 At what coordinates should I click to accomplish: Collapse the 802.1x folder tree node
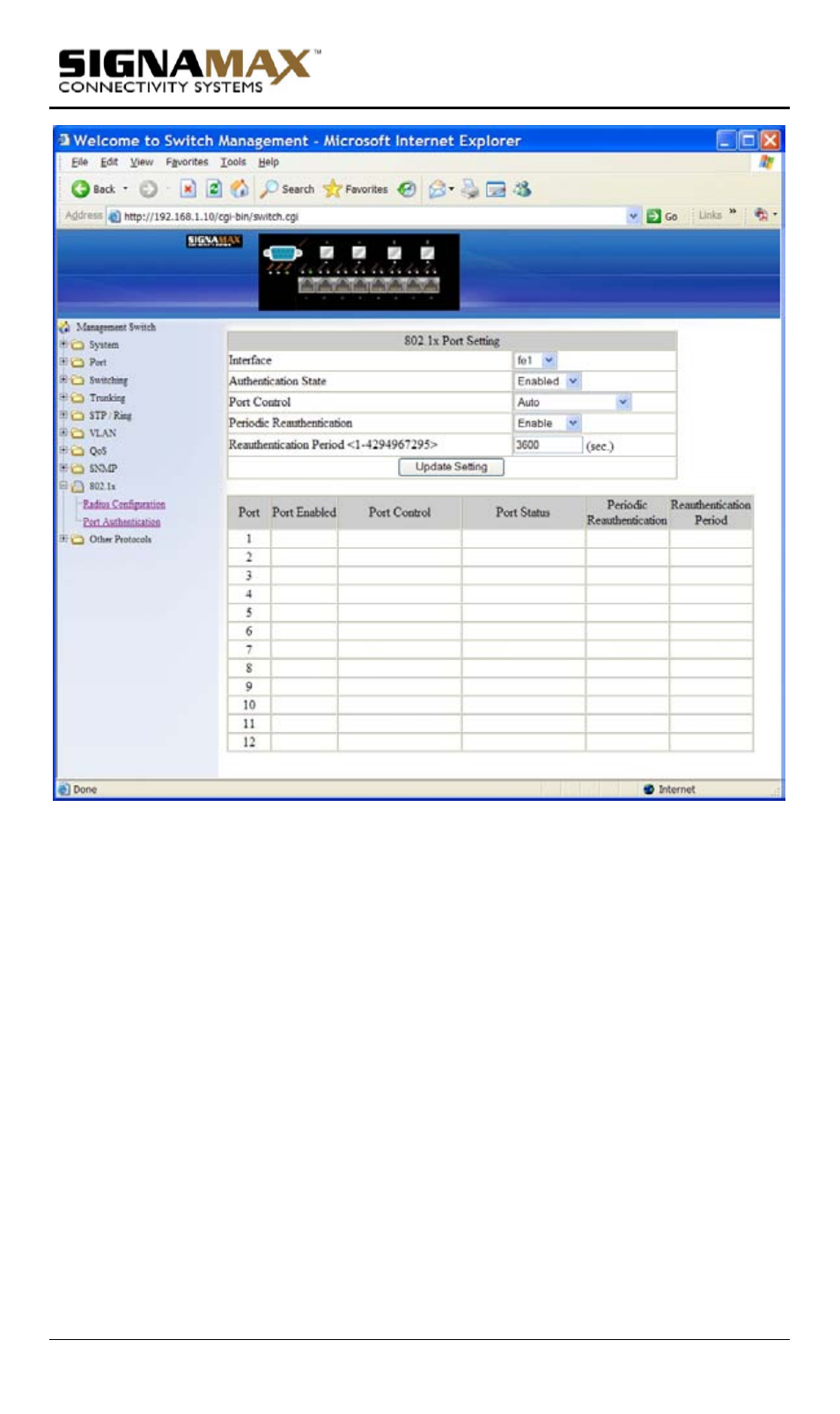[63, 485]
